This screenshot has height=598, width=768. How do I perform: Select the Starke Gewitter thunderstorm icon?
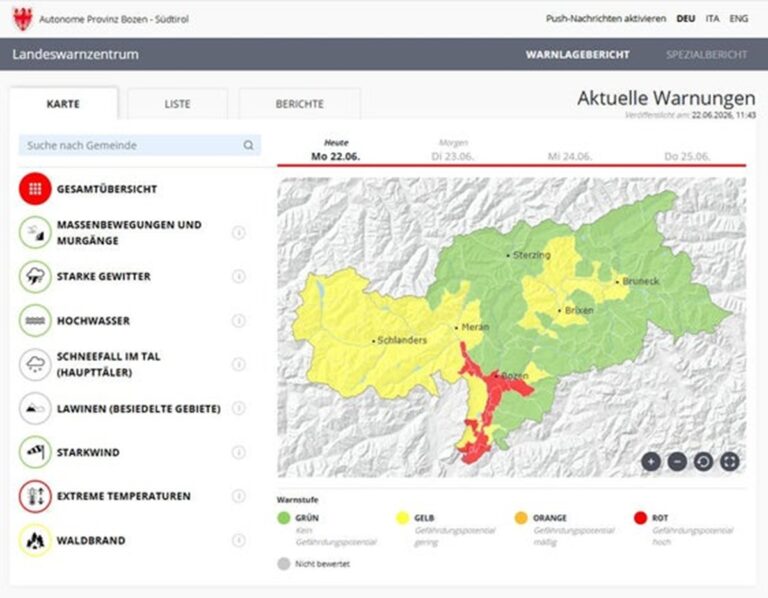click(35, 277)
